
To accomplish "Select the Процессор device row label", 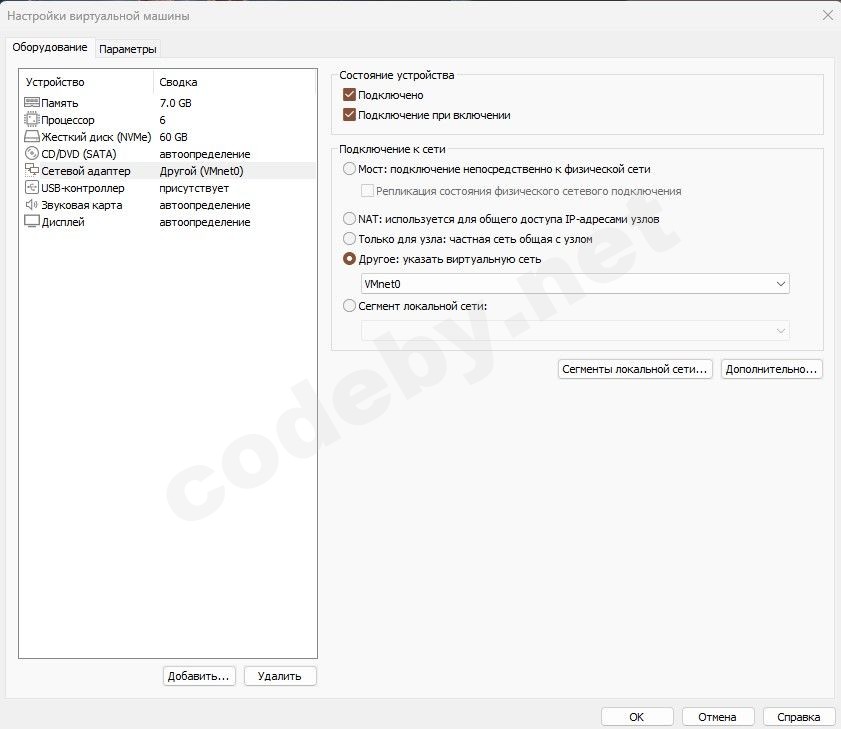I will pos(68,120).
